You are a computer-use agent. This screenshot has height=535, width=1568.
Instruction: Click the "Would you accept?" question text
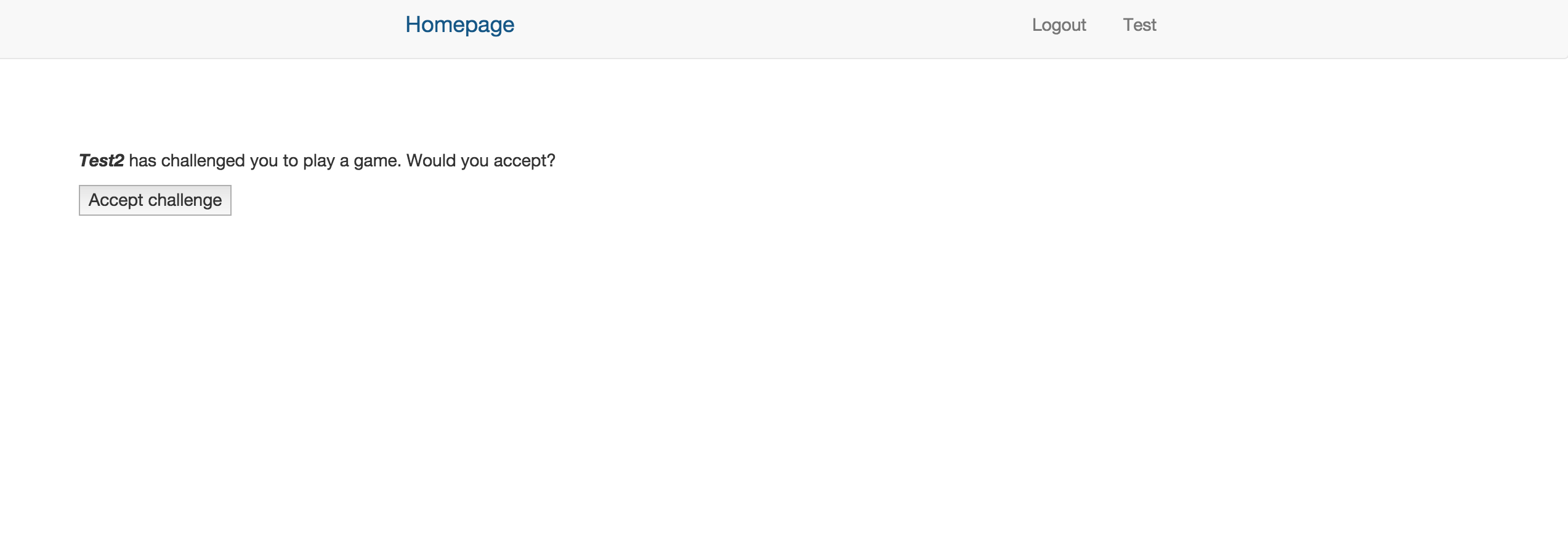(x=480, y=161)
